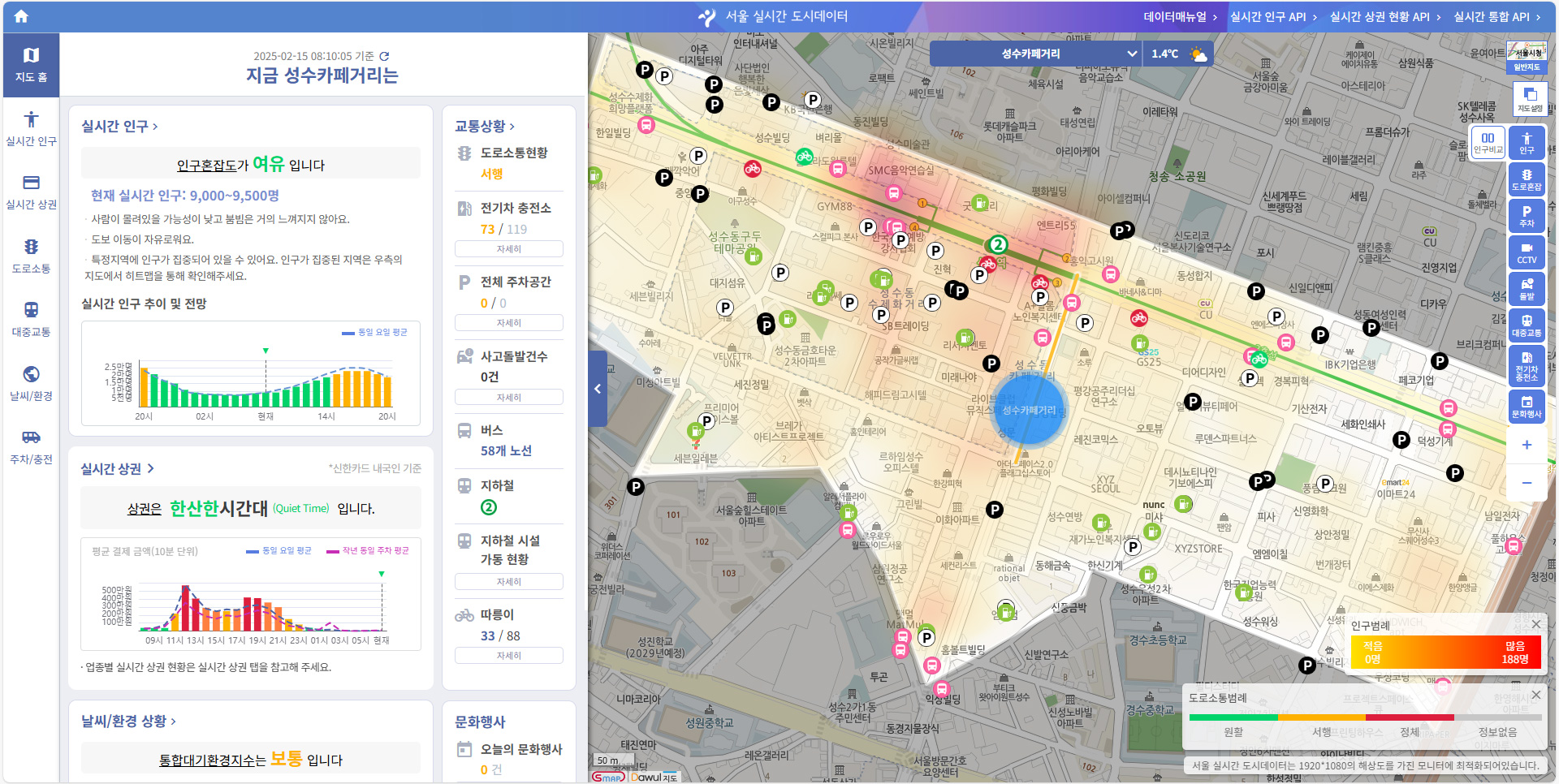Toggle the CCTV map layer

coord(1527,252)
